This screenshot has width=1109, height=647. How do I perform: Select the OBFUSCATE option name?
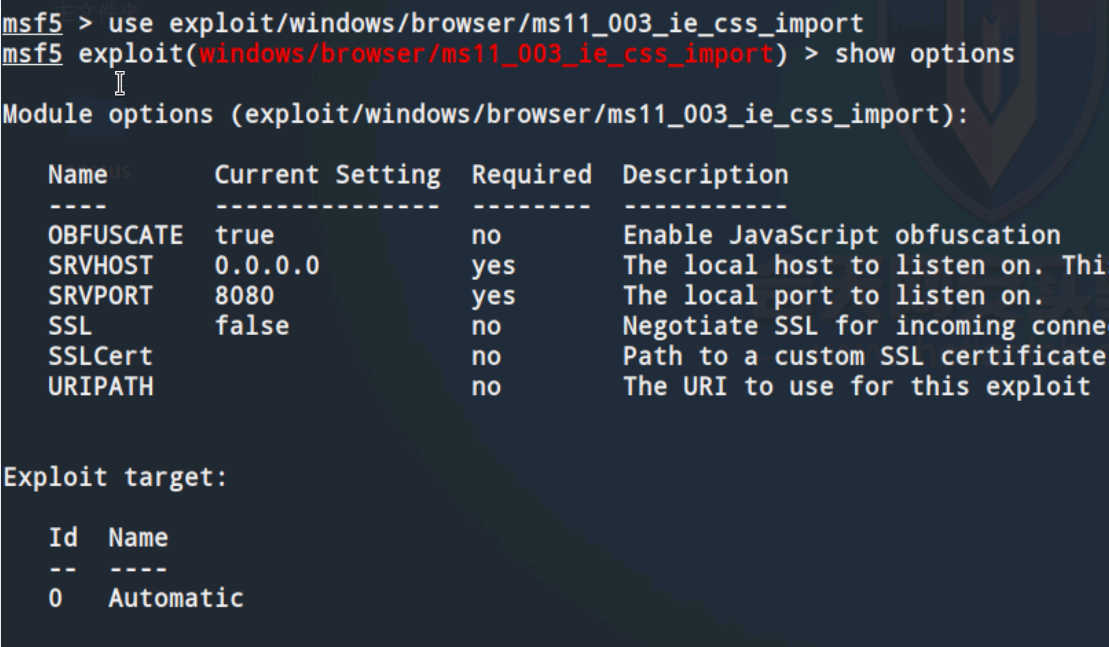[115, 236]
